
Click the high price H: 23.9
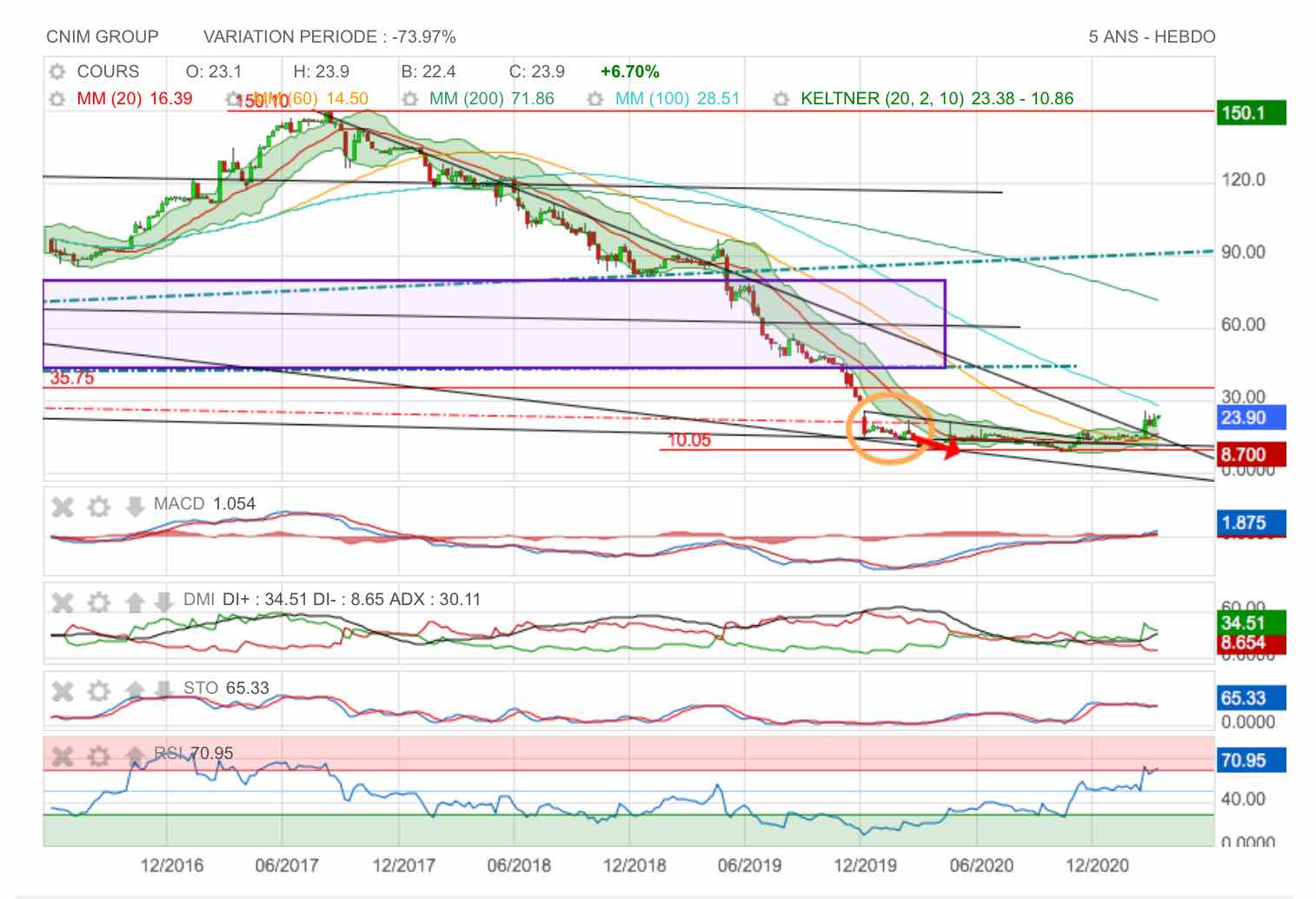(x=321, y=71)
